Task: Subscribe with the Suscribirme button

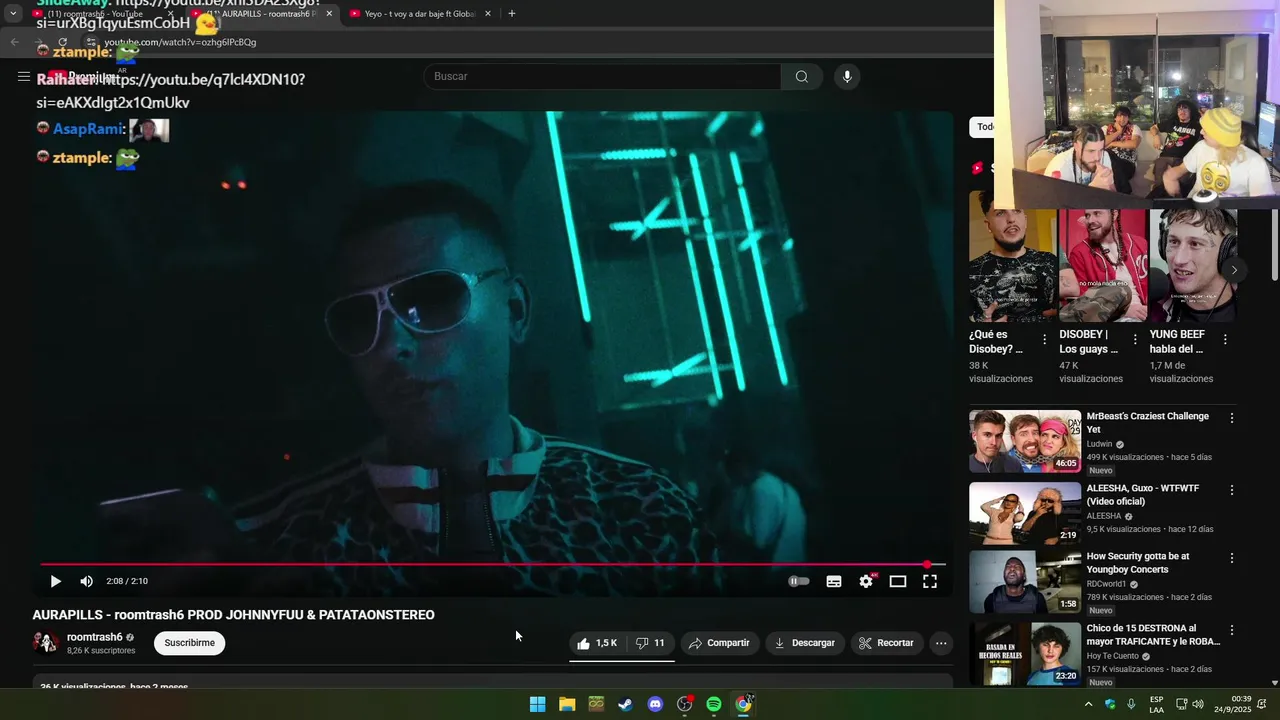Action: pos(190,643)
